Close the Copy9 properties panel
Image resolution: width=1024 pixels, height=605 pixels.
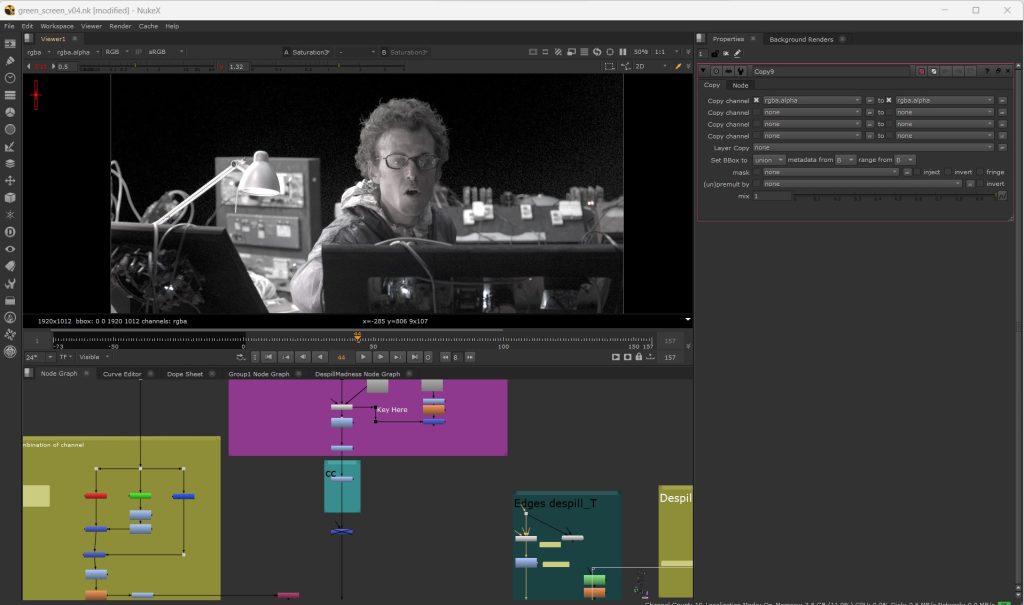coord(1008,71)
